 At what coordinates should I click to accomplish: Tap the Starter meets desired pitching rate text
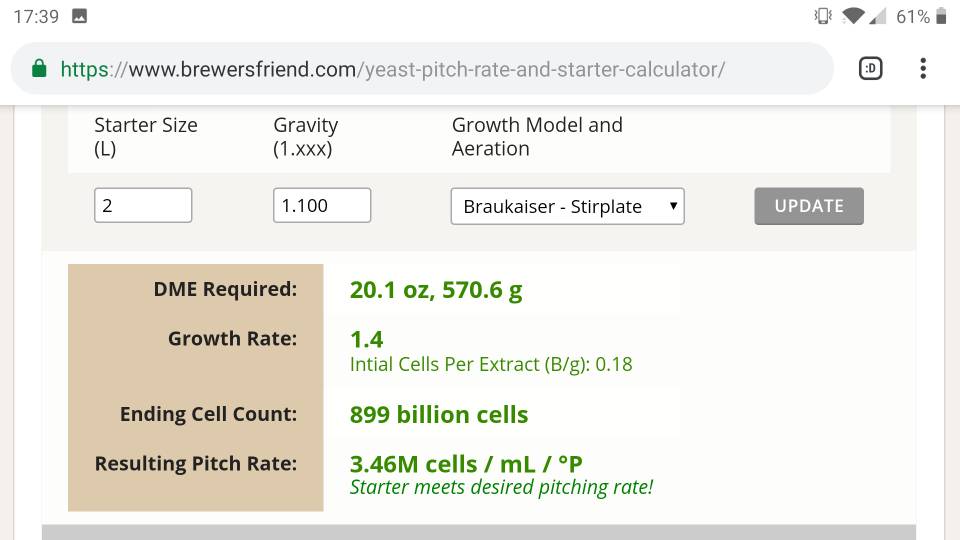[x=501, y=487]
